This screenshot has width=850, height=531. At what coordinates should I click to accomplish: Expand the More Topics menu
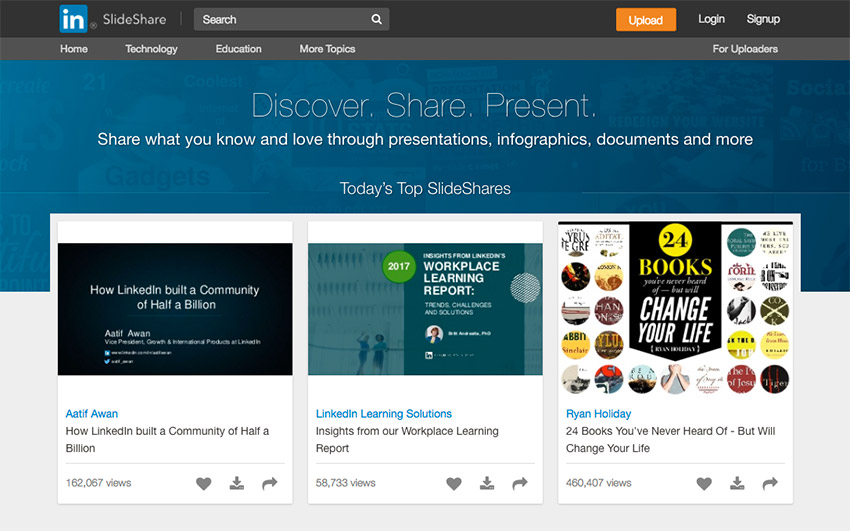point(327,49)
